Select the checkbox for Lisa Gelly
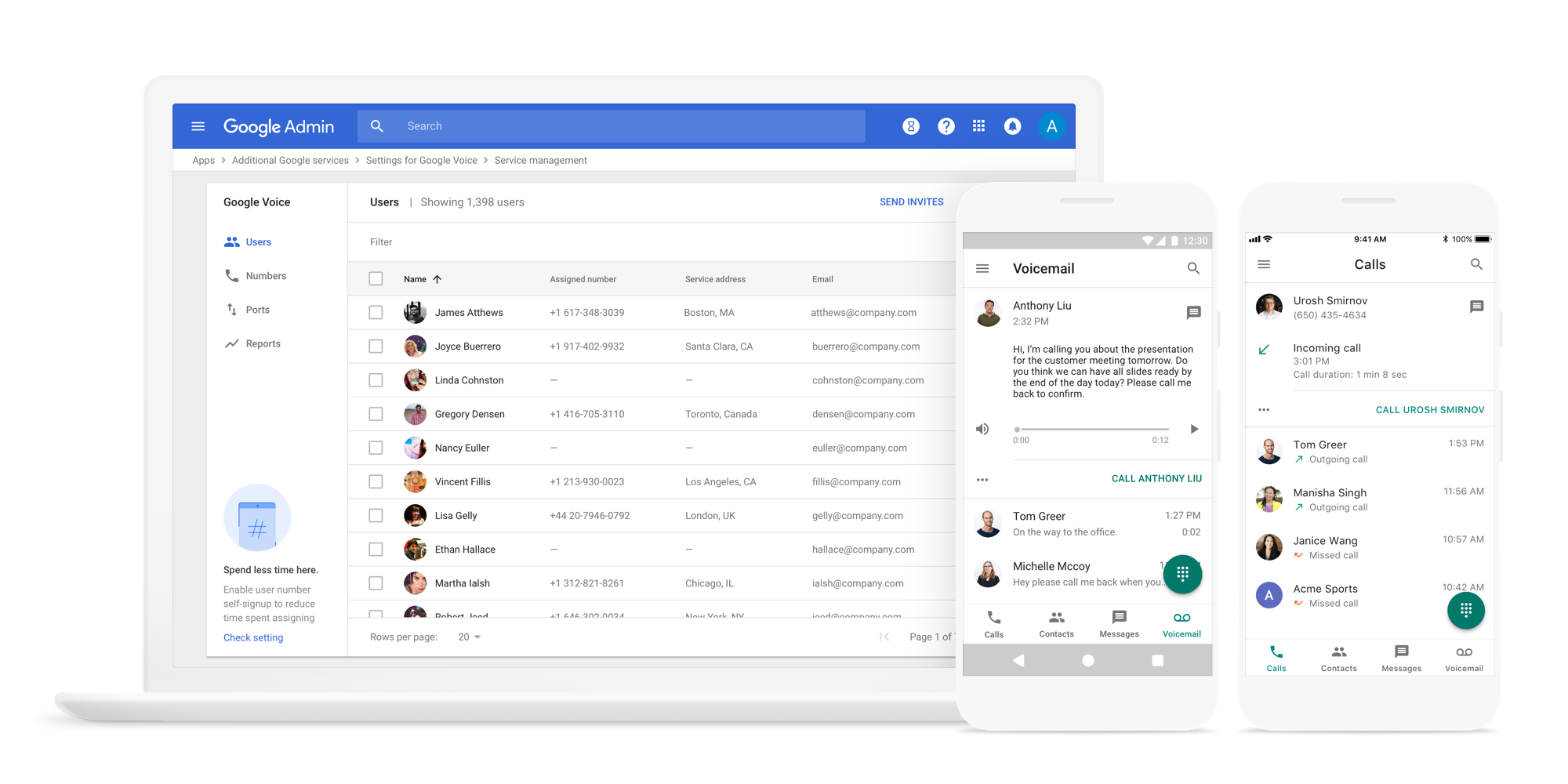The width and height of the screenshot is (1568, 784). coord(376,516)
